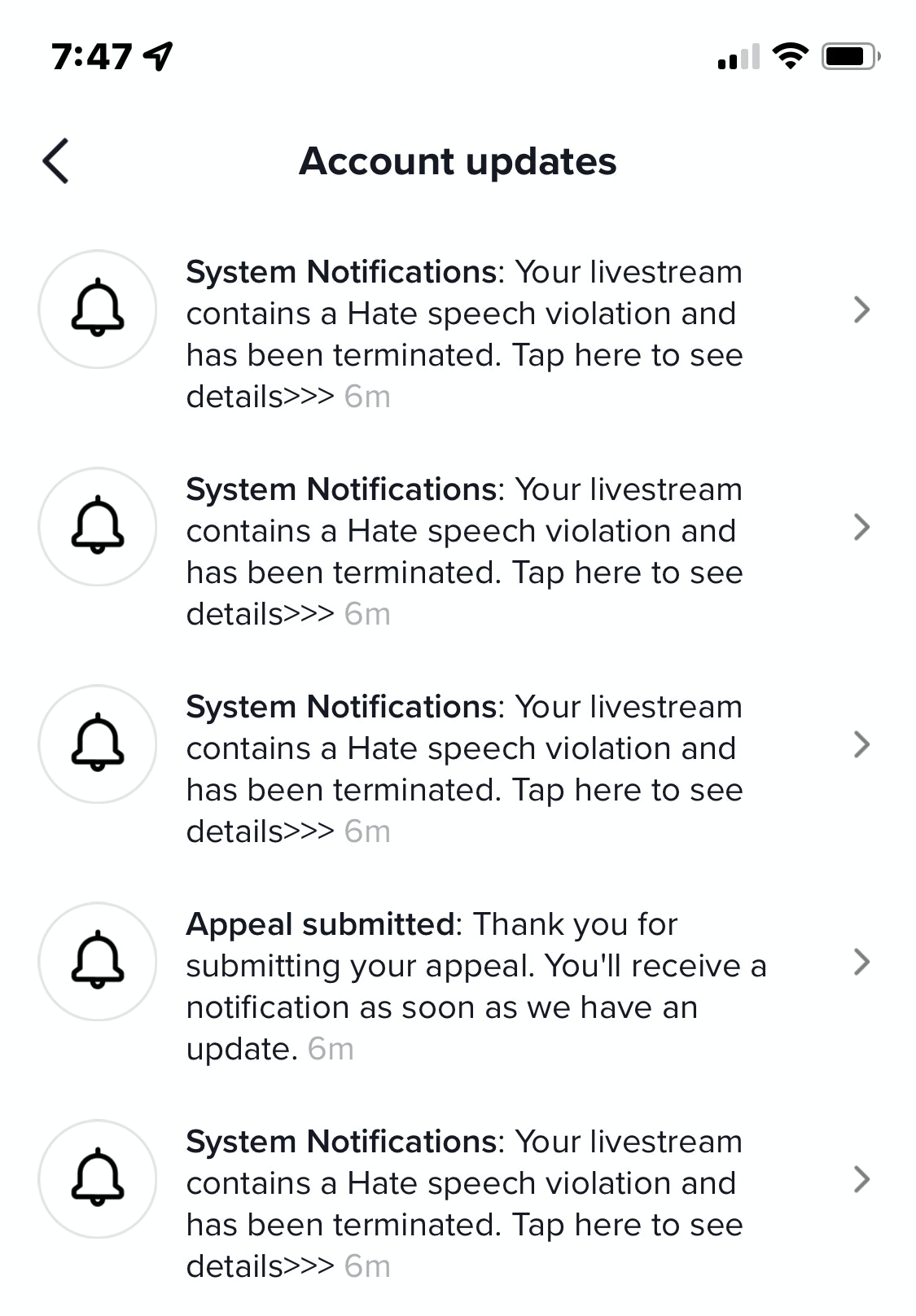
Task: Open Appeal submitted details via chevron
Action: click(x=861, y=962)
